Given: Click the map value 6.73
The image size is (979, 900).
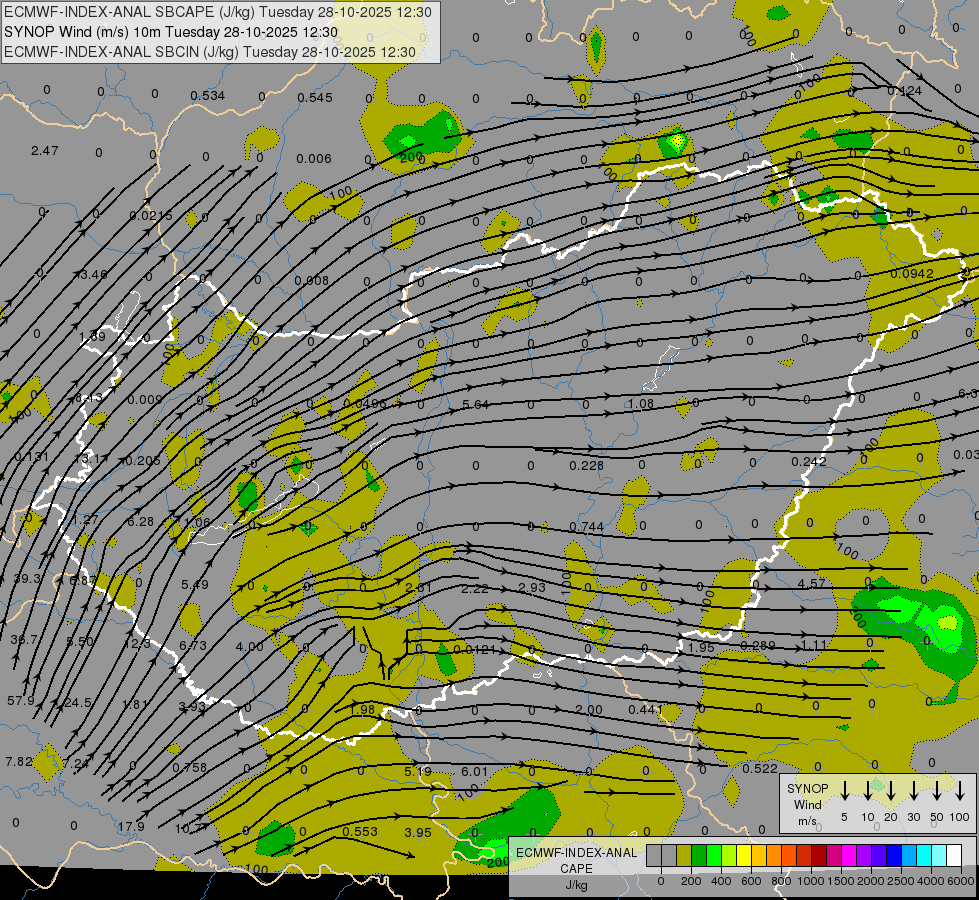Looking at the screenshot, I should (x=193, y=645).
